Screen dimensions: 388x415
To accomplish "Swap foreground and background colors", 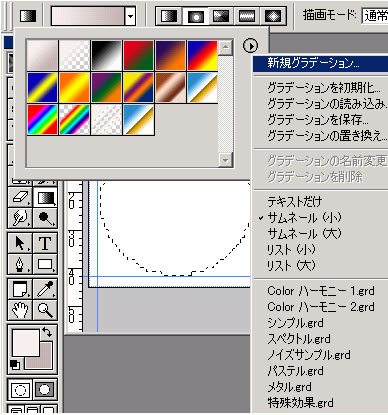I will 47,332.
